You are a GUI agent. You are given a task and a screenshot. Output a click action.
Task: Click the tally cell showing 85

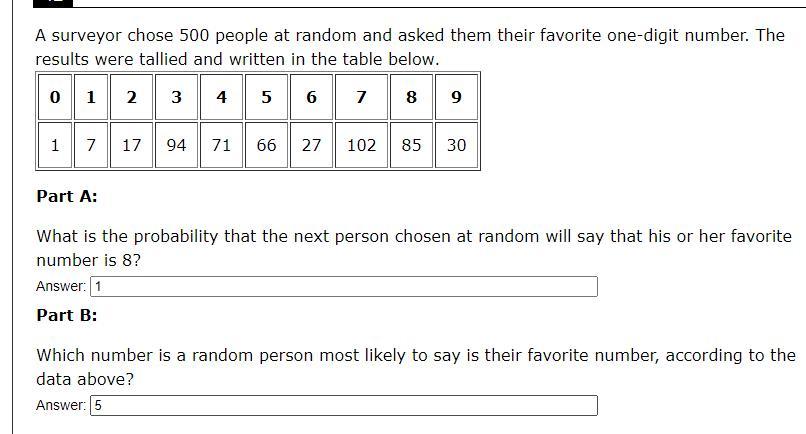[x=411, y=145]
